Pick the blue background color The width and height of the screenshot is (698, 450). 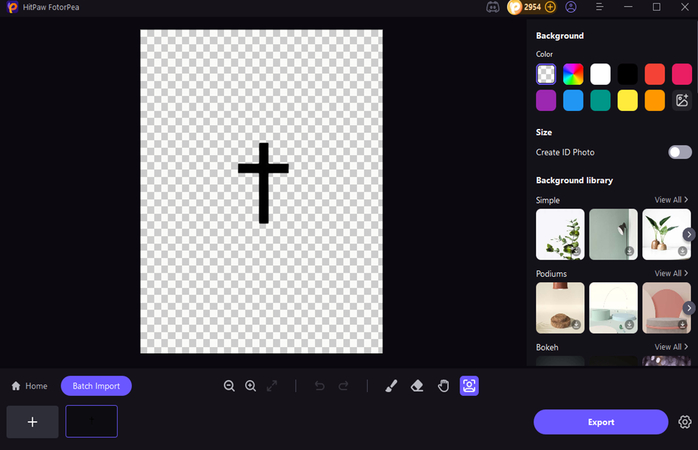pos(573,100)
